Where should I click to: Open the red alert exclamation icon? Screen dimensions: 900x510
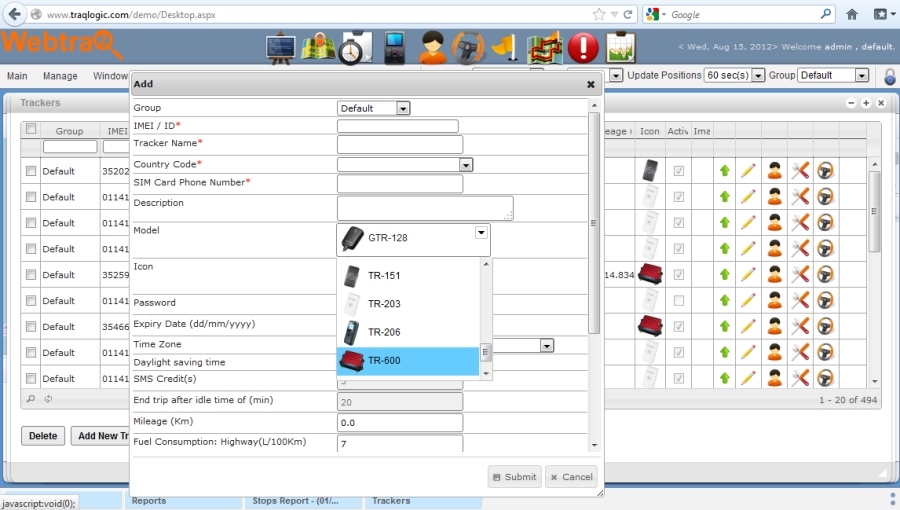coord(583,48)
